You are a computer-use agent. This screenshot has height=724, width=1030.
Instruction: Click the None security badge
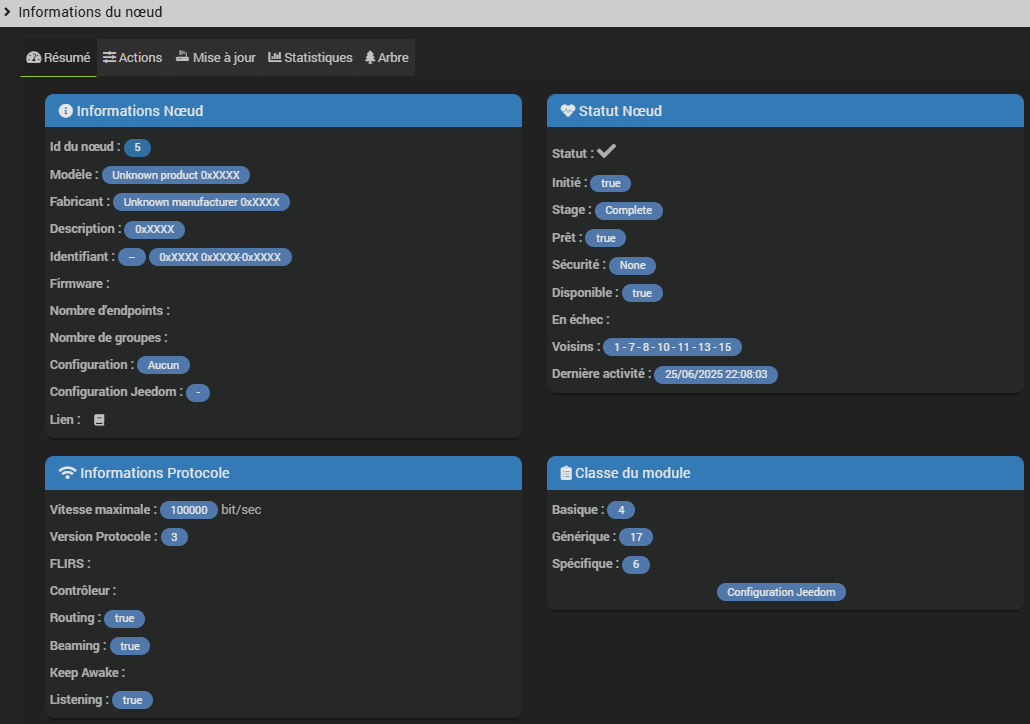point(632,265)
